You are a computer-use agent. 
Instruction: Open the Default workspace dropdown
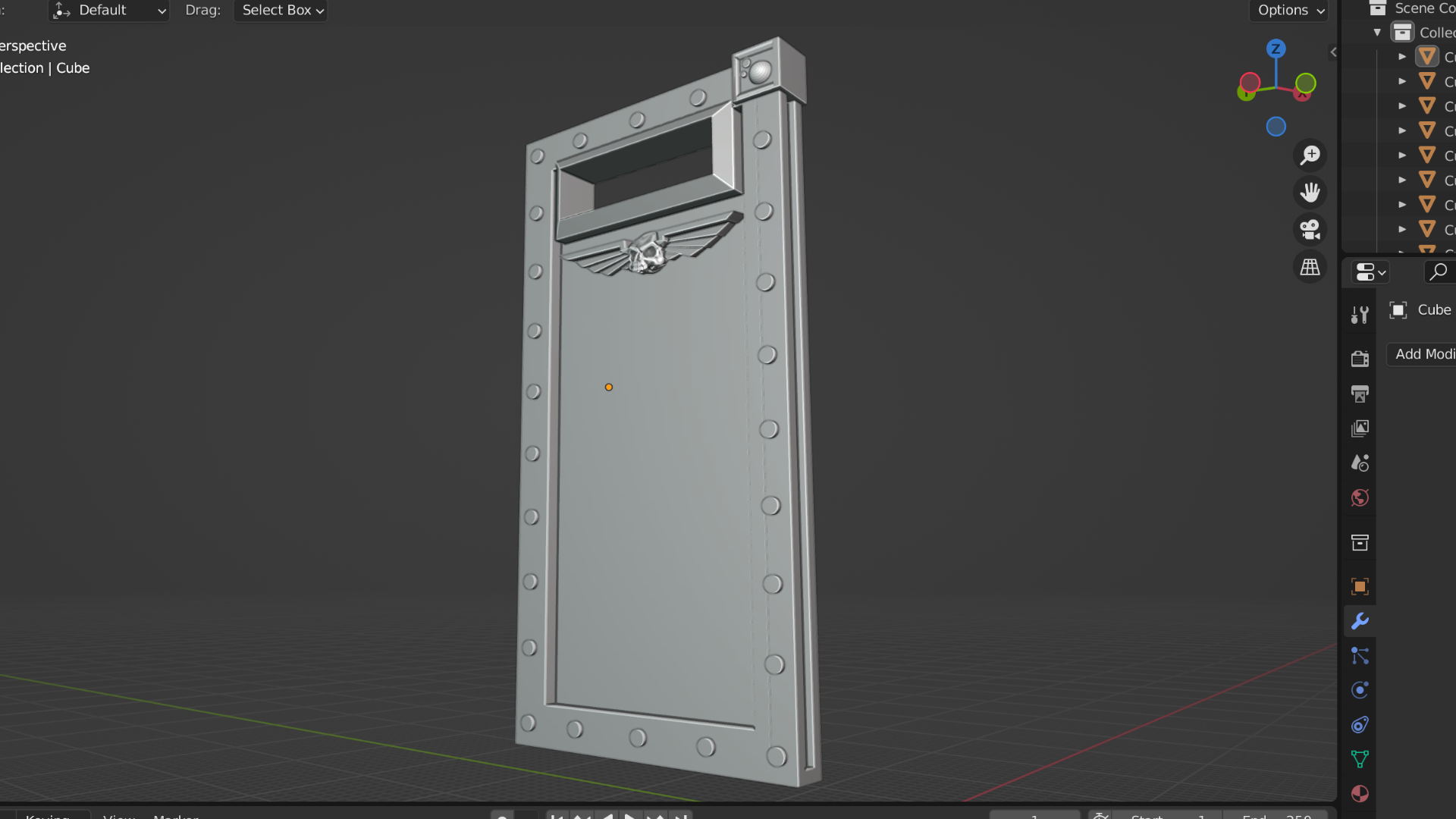click(x=108, y=10)
